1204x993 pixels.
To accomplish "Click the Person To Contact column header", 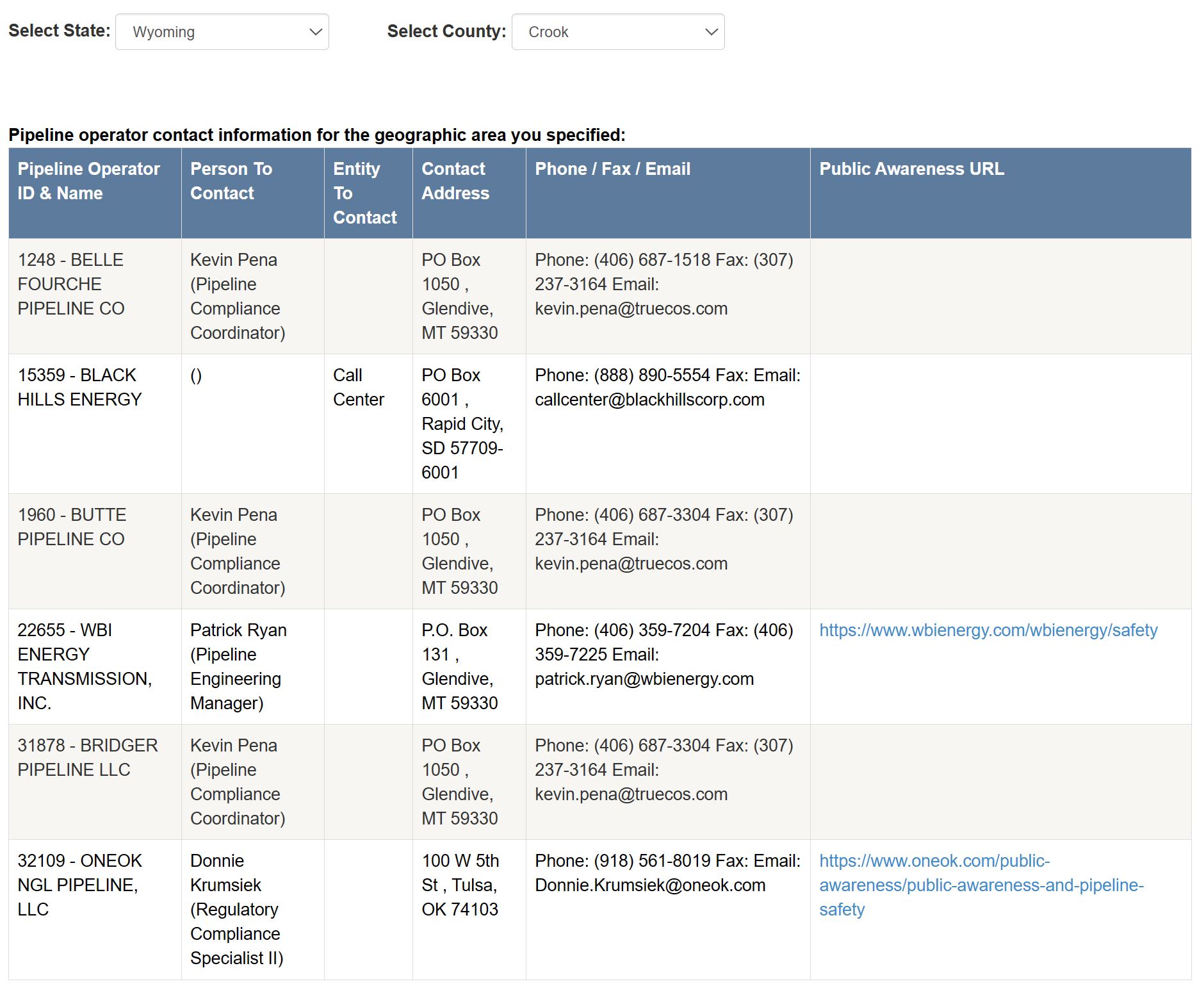I will pos(252,193).
